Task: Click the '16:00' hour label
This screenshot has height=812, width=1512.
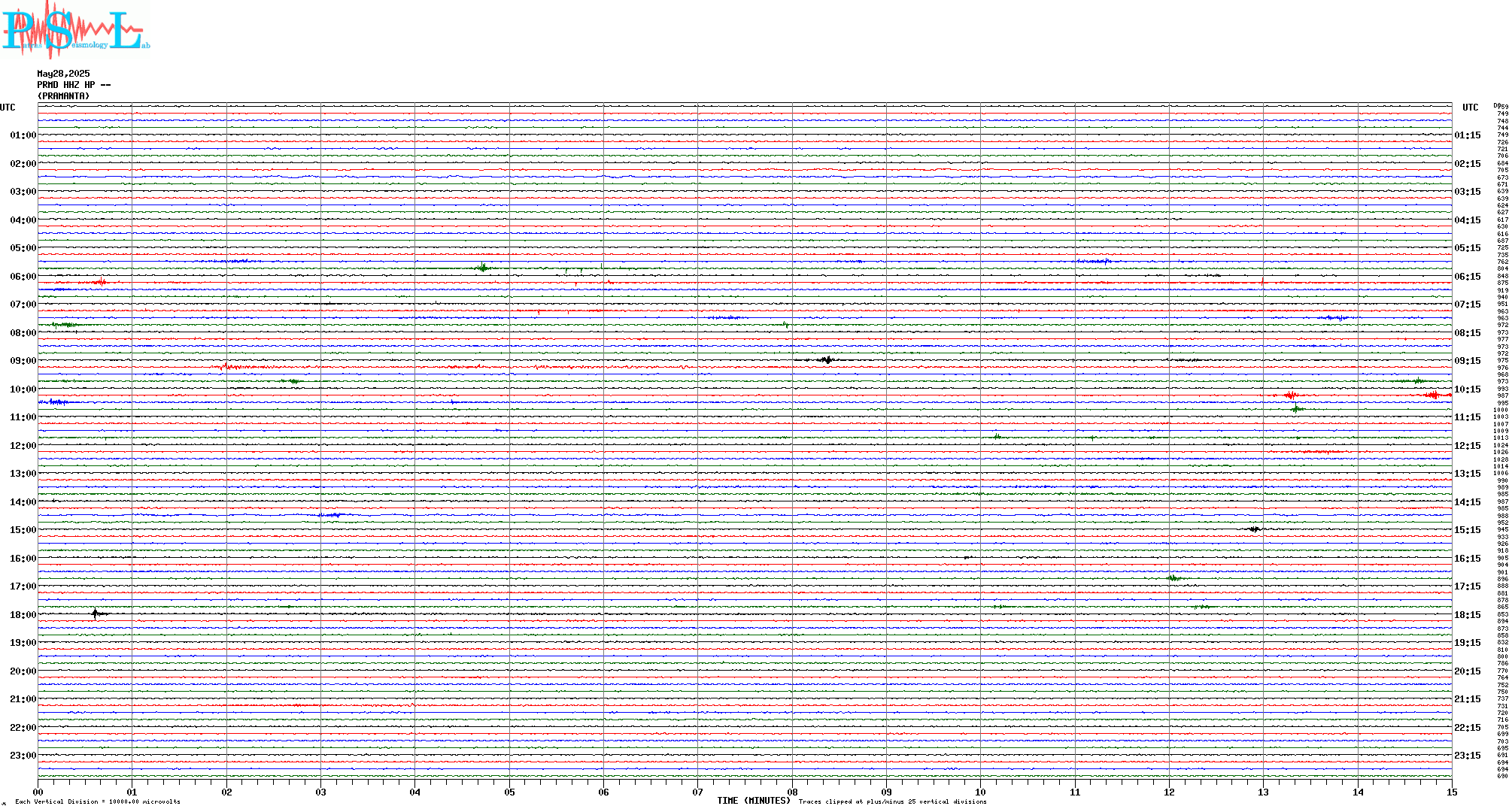Action: [x=23, y=559]
